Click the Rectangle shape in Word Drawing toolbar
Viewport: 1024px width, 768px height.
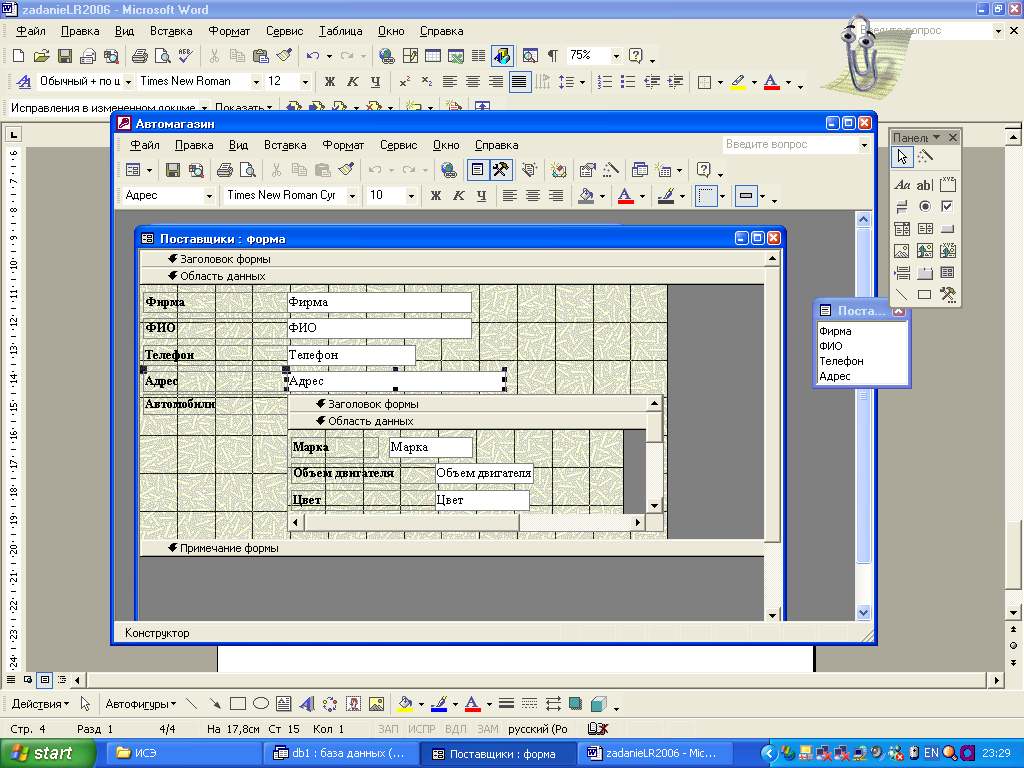click(238, 704)
